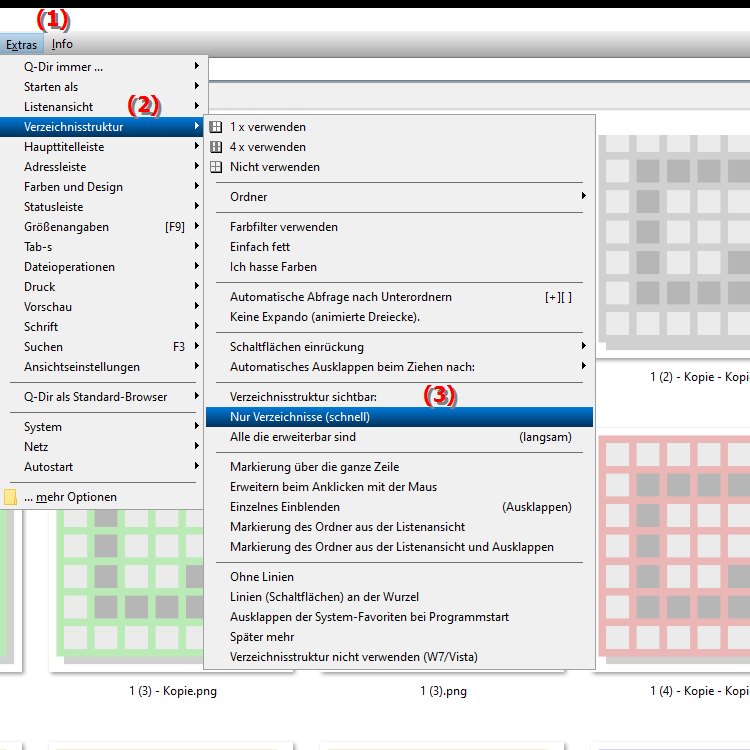This screenshot has height=750, width=750.
Task: Open 'Farben und Design' submenu
Action: tap(103, 187)
